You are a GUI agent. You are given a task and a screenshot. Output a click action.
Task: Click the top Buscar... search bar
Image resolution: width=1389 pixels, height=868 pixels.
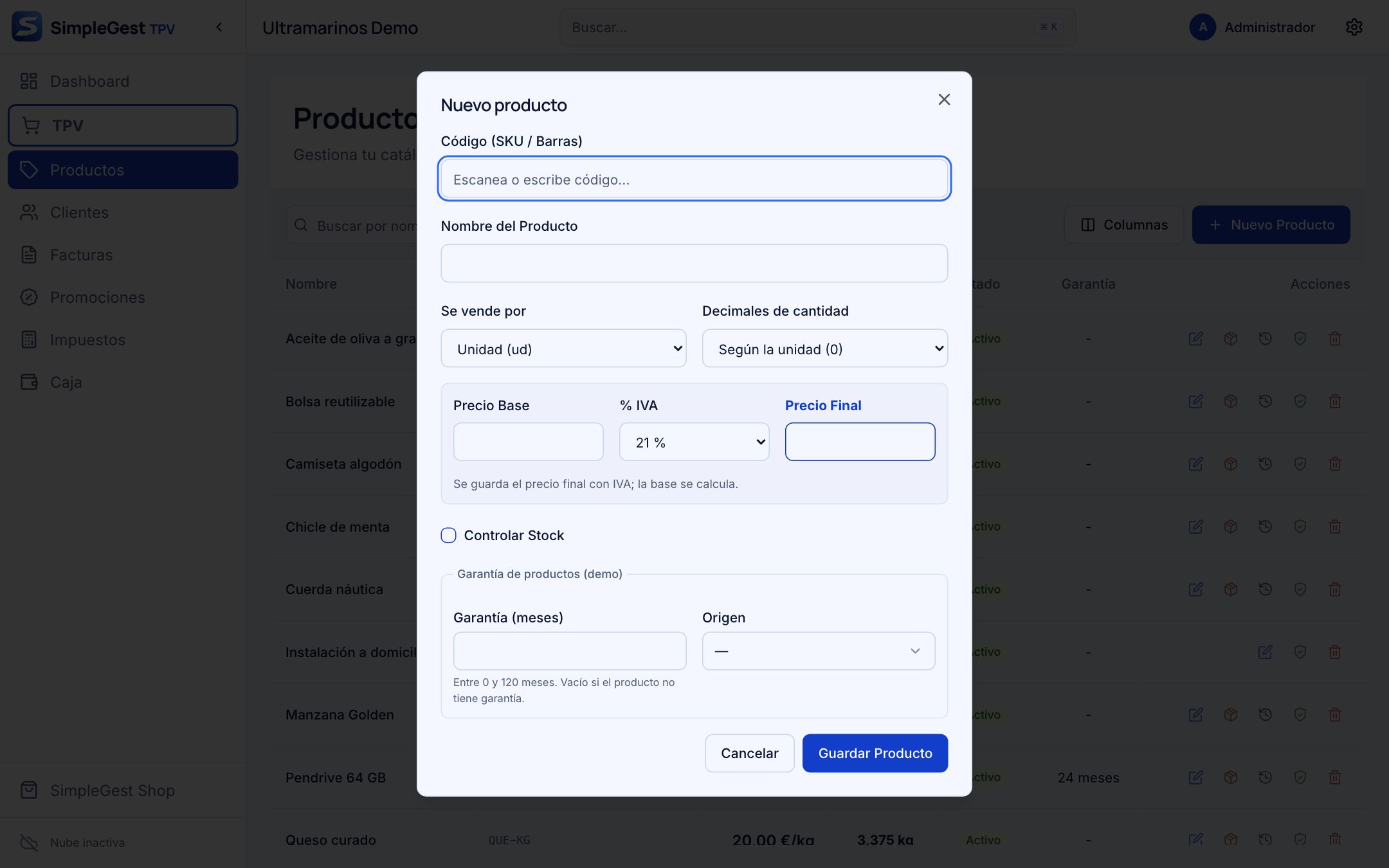tap(817, 27)
